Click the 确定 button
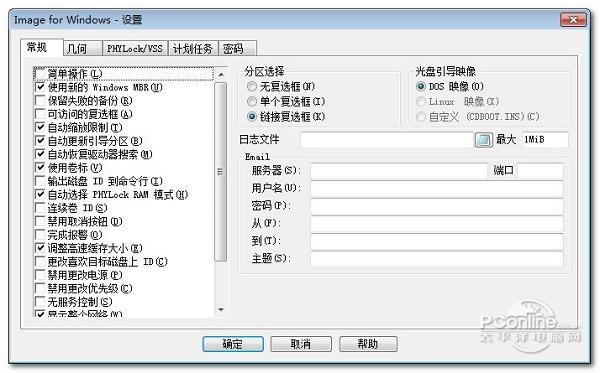Screen dimensions: 600x373 pos(233,344)
